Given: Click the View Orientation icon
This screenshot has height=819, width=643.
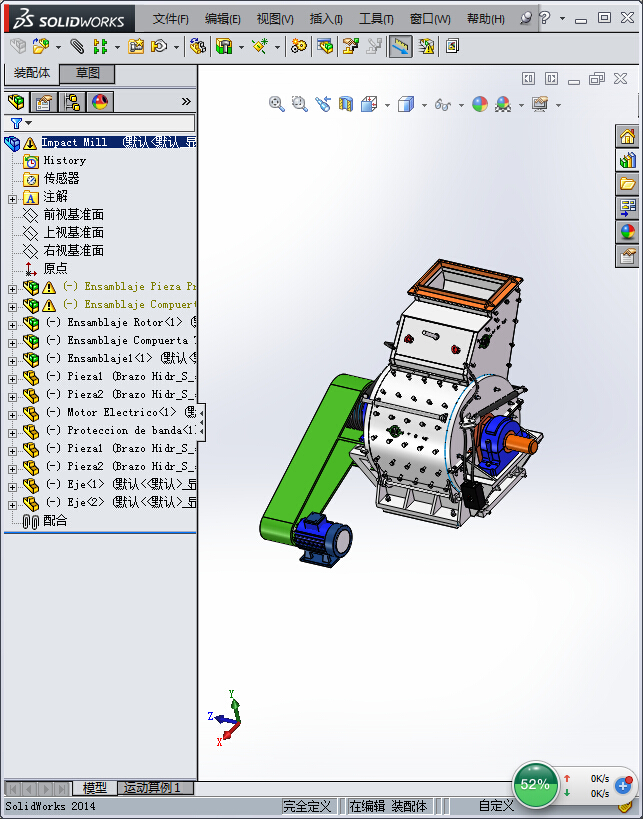Looking at the screenshot, I should tap(369, 104).
